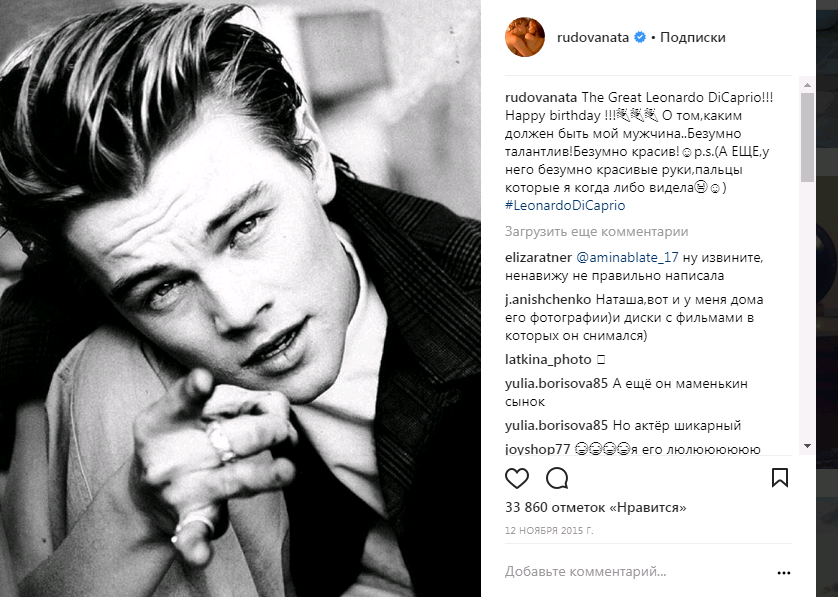The height and width of the screenshot is (597, 838).
Task: Save post with bookmark icon
Action: coord(780,477)
